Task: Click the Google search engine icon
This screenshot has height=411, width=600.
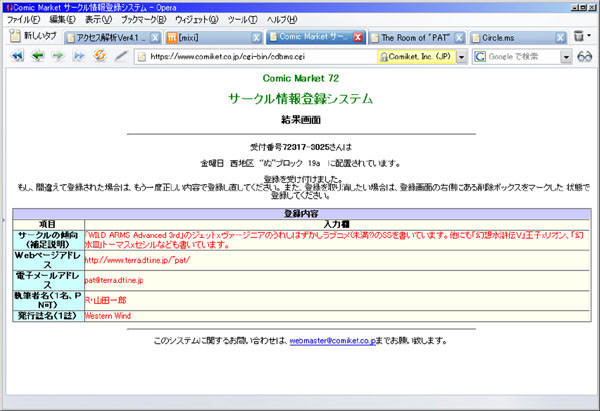Action: pos(480,57)
